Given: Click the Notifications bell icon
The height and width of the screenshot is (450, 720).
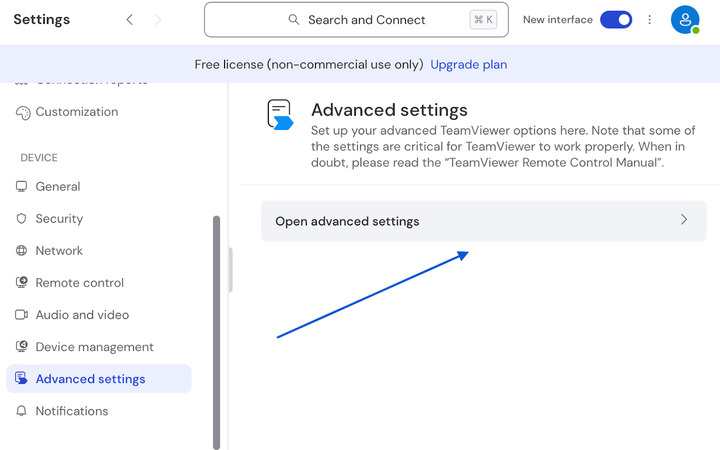Looking at the screenshot, I should tap(22, 411).
